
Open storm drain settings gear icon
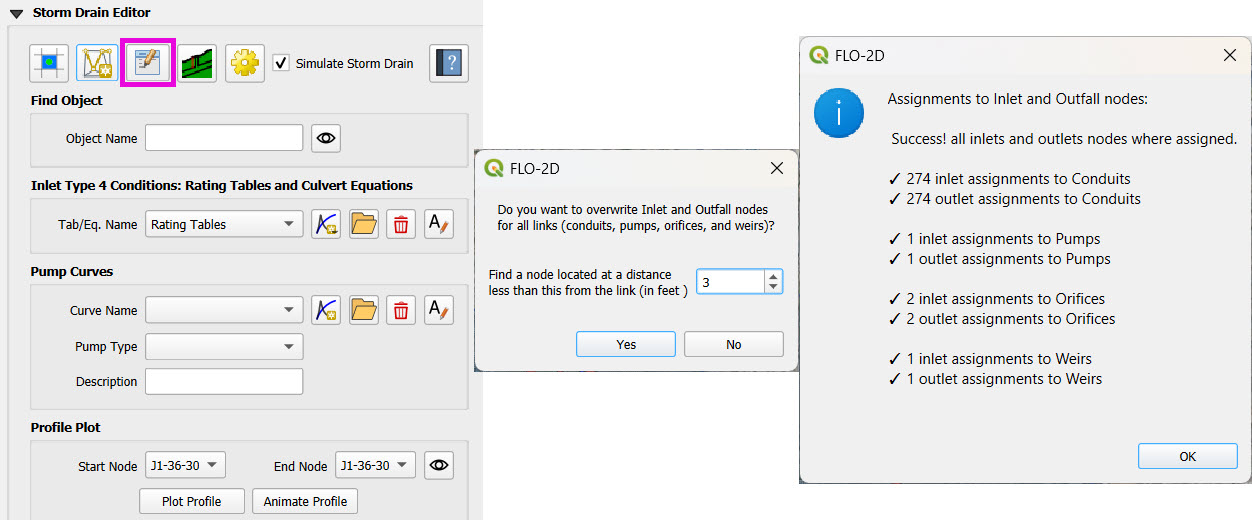244,63
